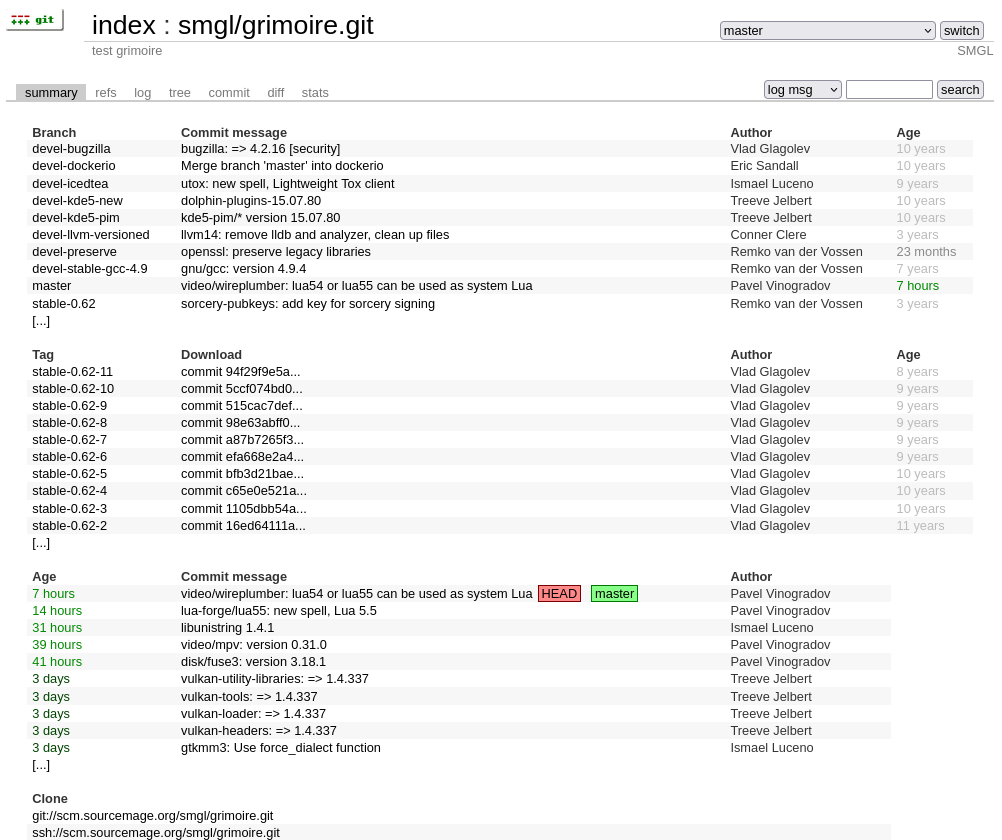This screenshot has height=840, width=1002.
Task: Click the index link in the title
Action: (124, 26)
